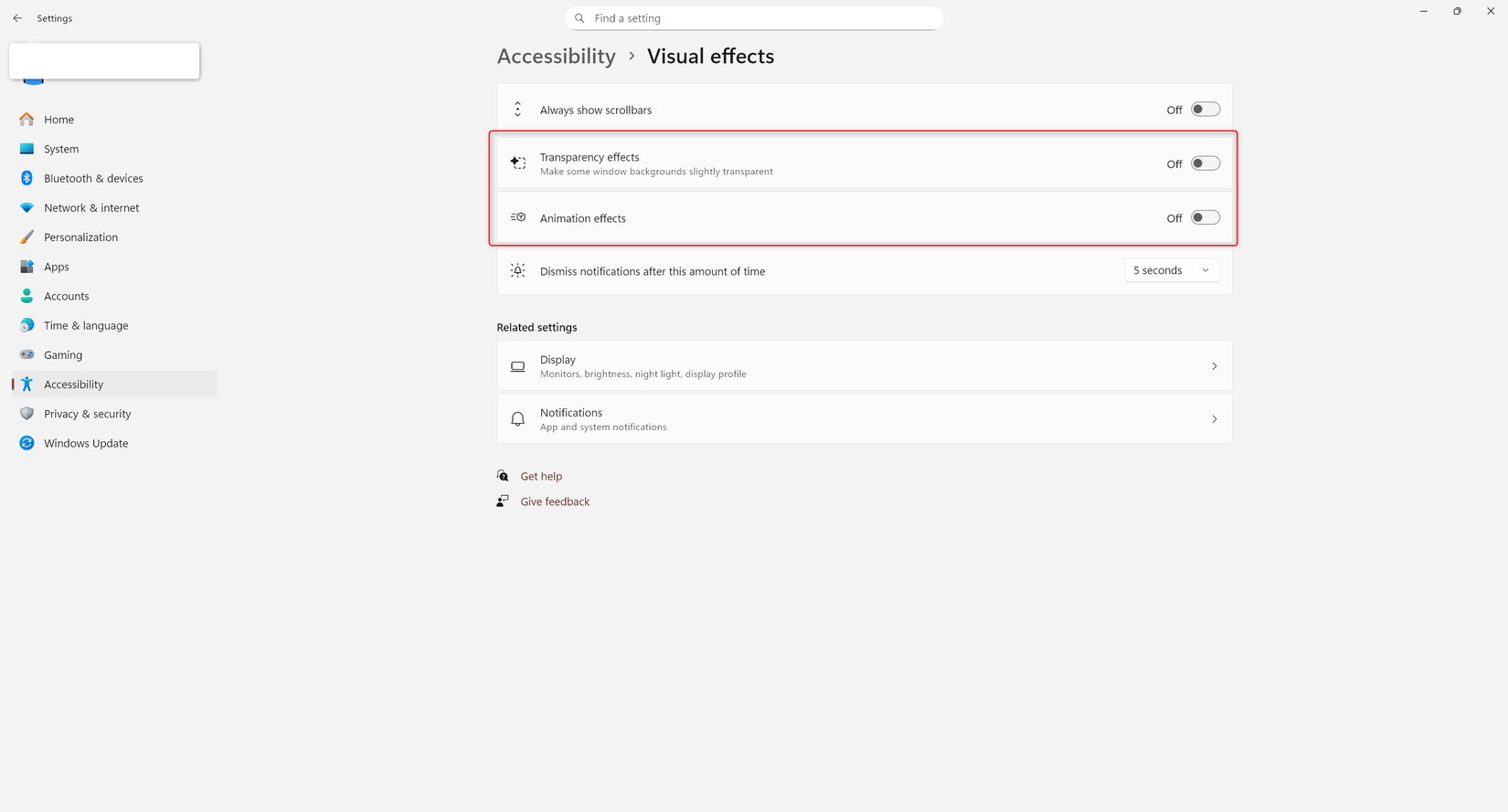This screenshot has width=1508, height=812.
Task: Select the Network & internet wifi icon
Action: [27, 208]
